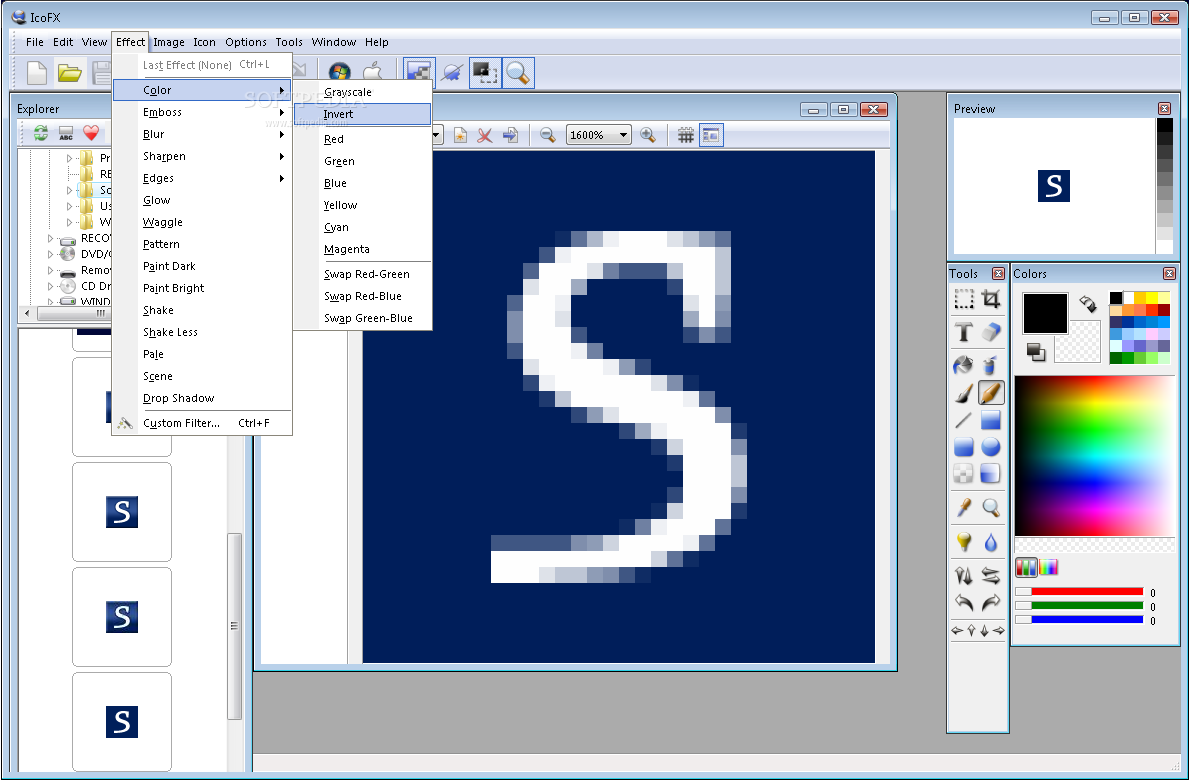Click the Rotate Right arrow icon
This screenshot has width=1190, height=782.
point(990,603)
